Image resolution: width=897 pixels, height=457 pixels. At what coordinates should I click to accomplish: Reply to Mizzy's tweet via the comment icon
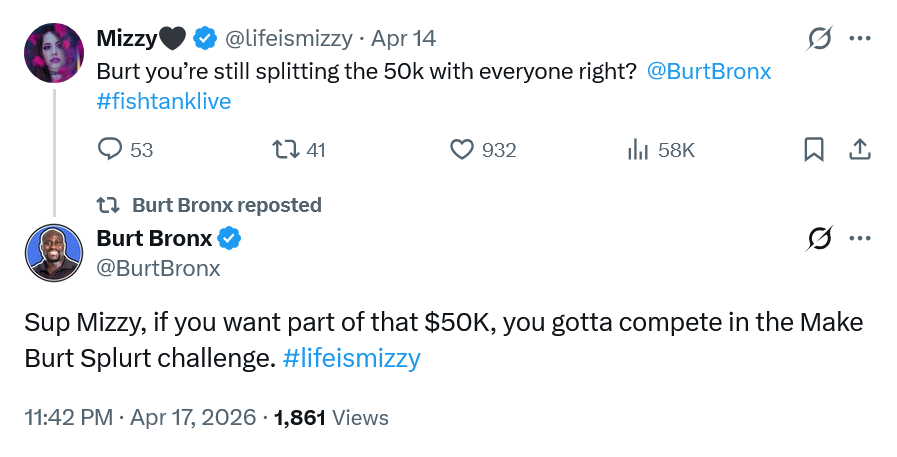pos(110,150)
